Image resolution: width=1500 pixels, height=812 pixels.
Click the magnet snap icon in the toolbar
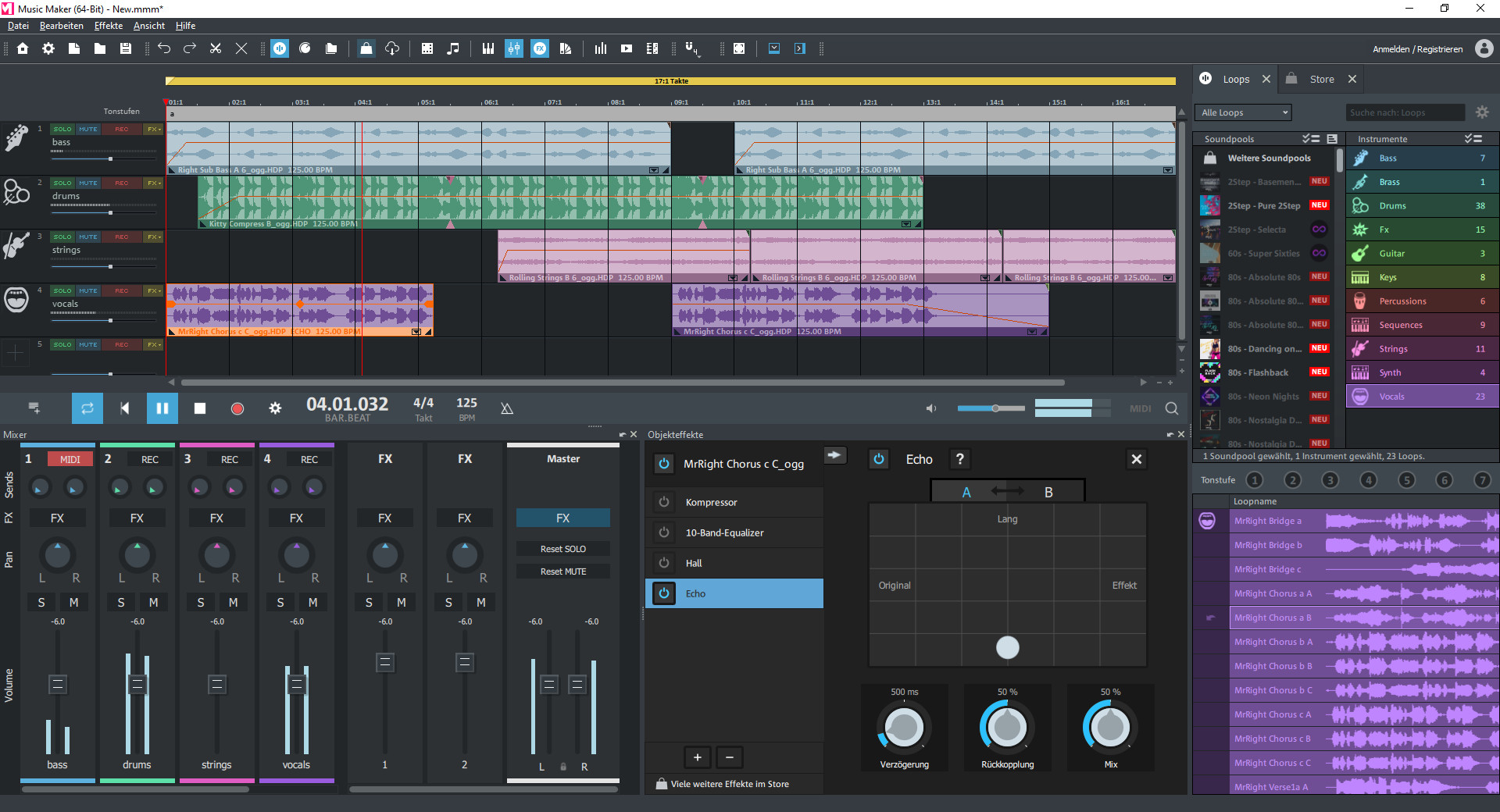[690, 48]
